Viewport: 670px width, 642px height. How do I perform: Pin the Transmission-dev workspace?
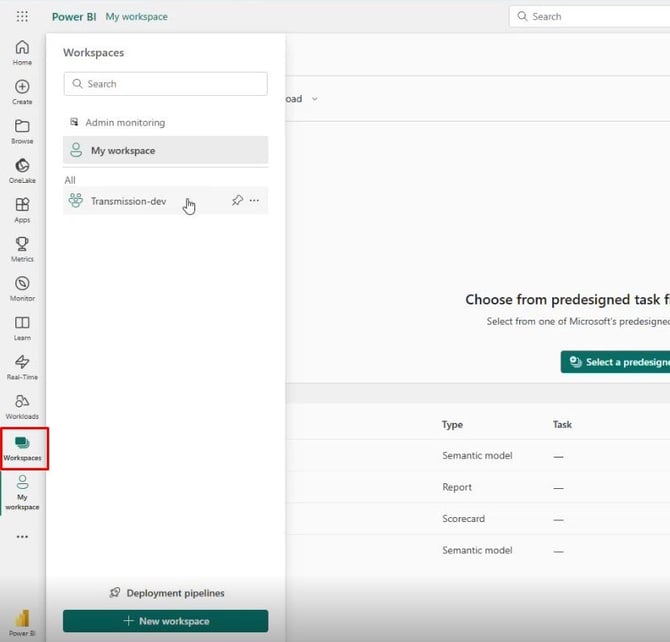(x=237, y=201)
